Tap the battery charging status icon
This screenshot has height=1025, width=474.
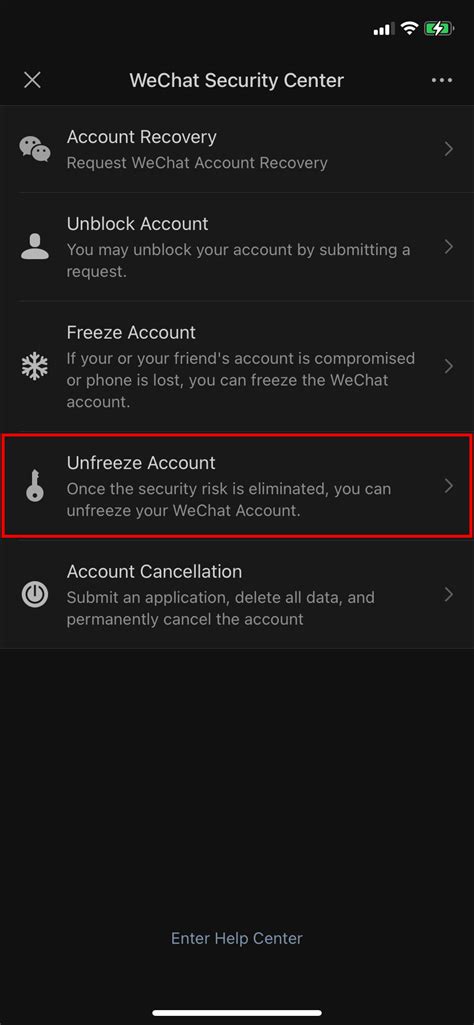coord(437,28)
